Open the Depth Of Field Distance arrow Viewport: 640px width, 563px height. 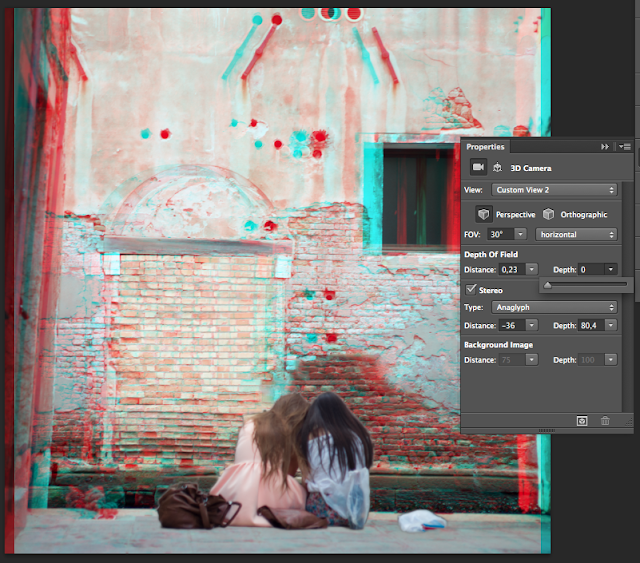pos(531,269)
